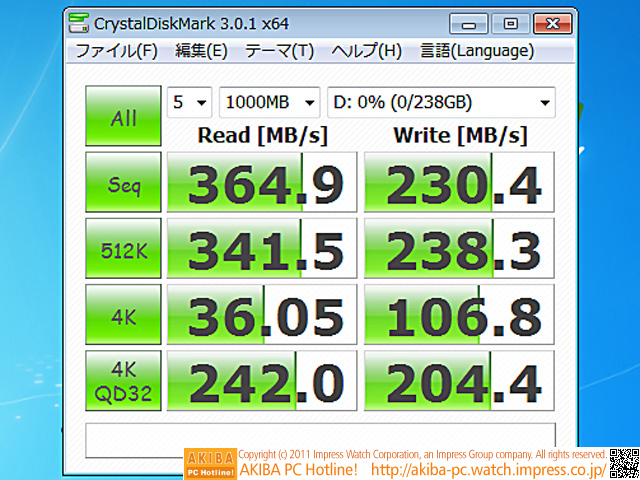The width and height of the screenshot is (640, 480).
Task: Click the AKIBA PC Hotline logo
Action: [210, 463]
